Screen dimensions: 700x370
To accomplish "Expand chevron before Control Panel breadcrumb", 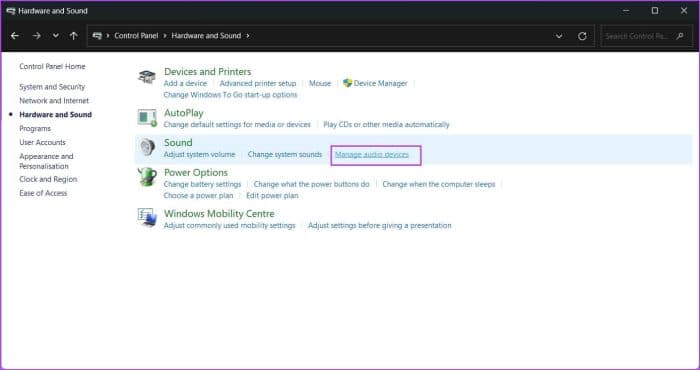I will pyautogui.click(x=108, y=36).
